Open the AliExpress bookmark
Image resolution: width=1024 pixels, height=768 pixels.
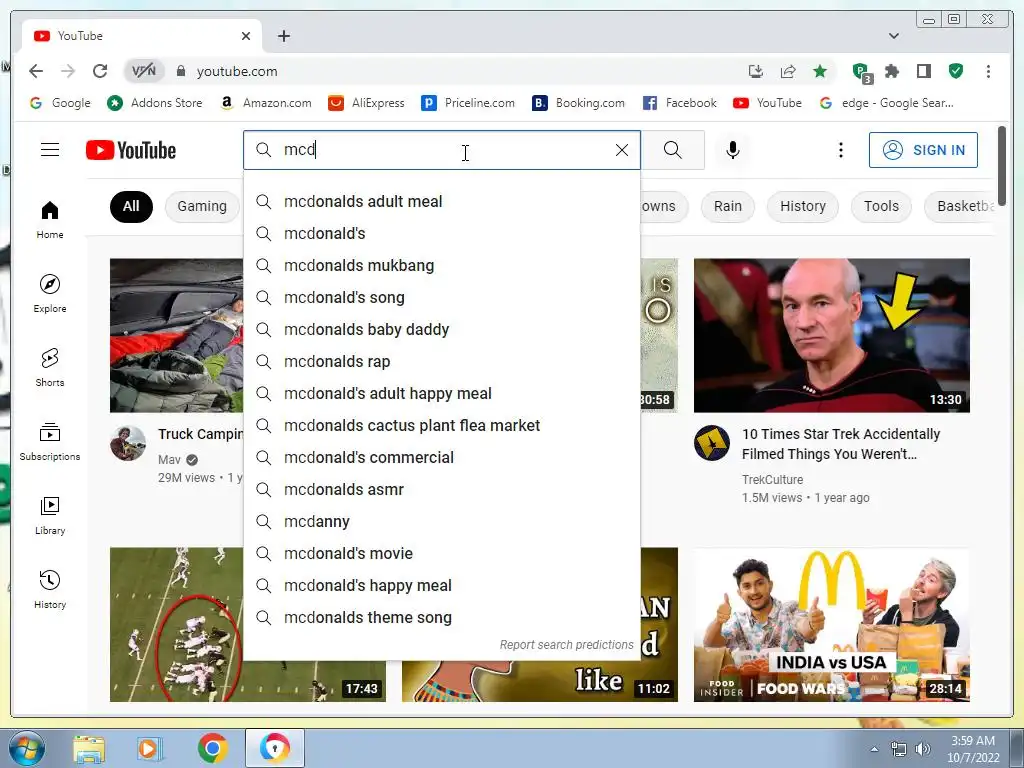[x=366, y=103]
